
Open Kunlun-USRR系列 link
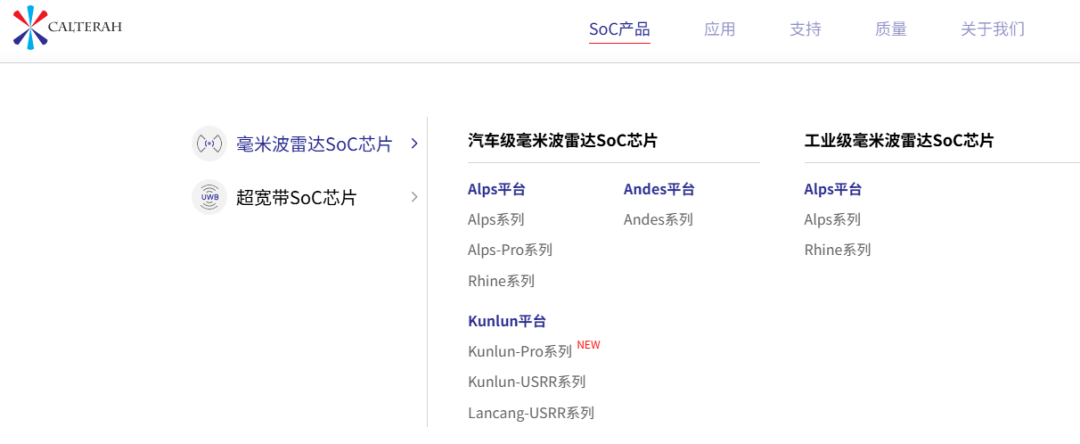point(527,381)
